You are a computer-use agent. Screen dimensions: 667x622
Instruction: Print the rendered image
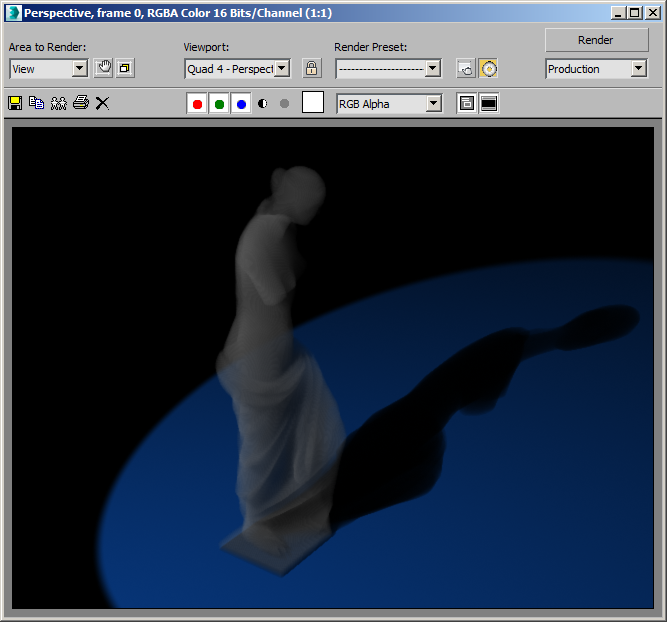coord(81,103)
